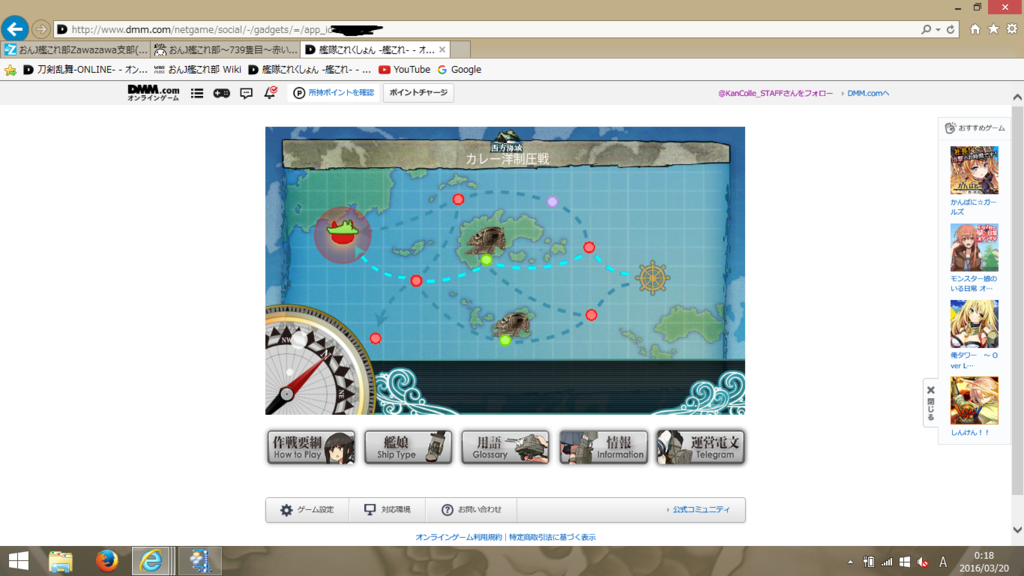The width and height of the screenshot is (1024, 576).
Task: Open the DMM list menu icon
Action: point(197,93)
